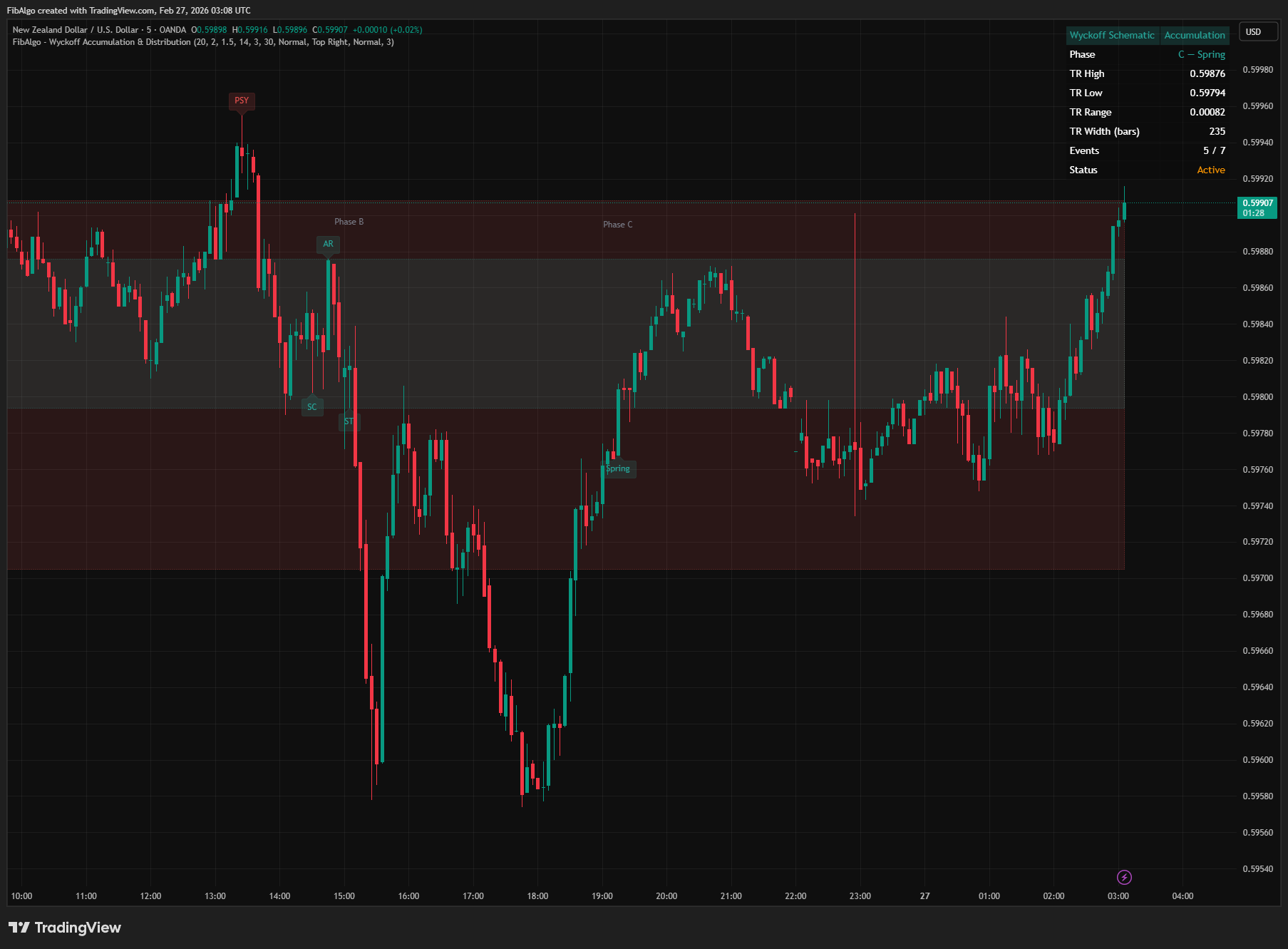1288x949 pixels.
Task: Click the Phase B zone label
Action: point(349,222)
